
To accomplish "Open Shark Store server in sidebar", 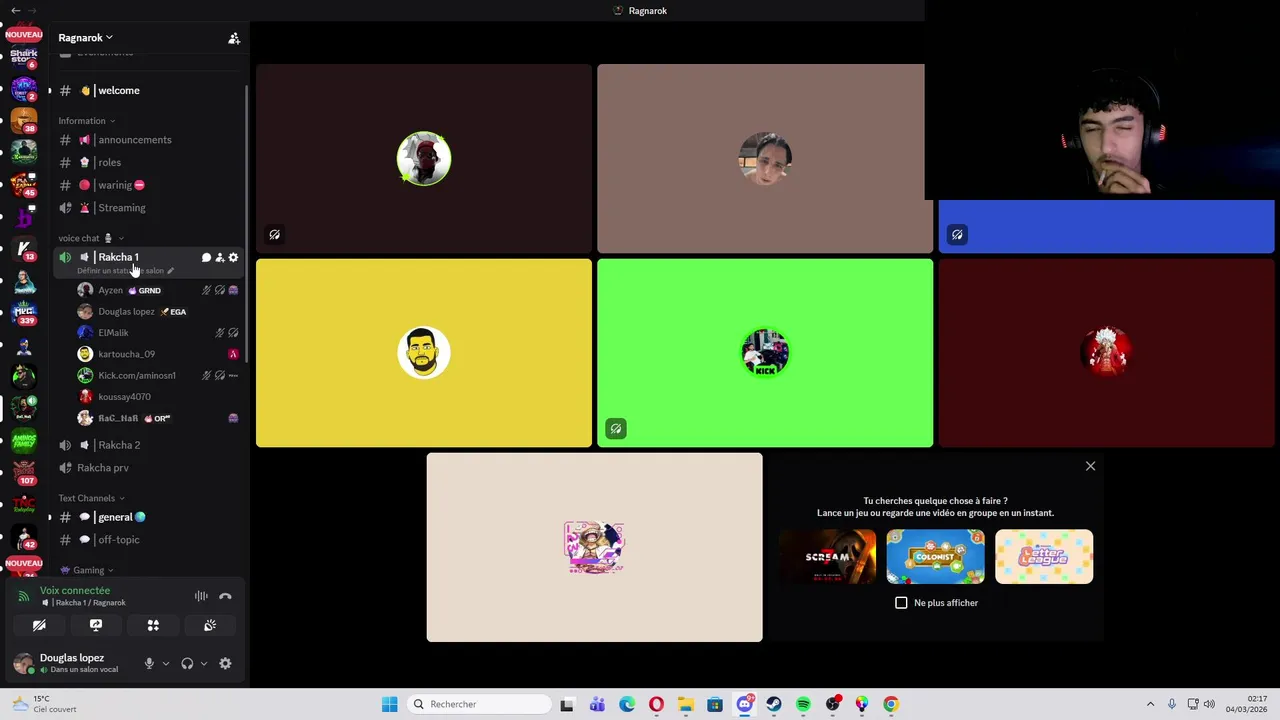I will coord(24,57).
